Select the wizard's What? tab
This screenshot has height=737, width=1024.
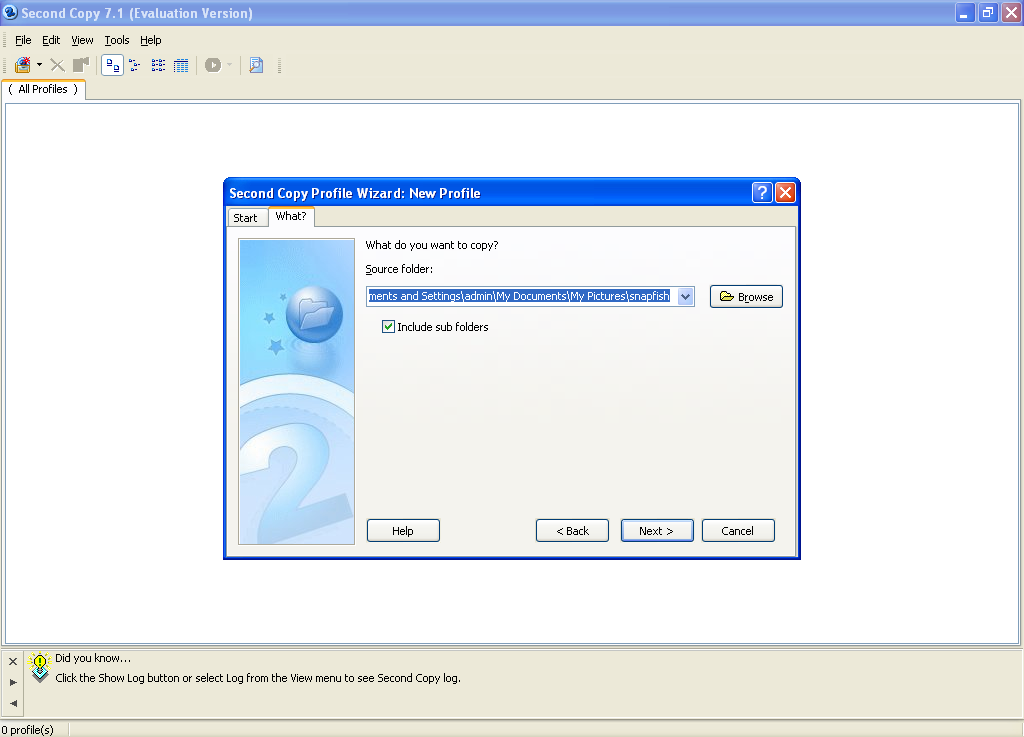pyautogui.click(x=291, y=216)
